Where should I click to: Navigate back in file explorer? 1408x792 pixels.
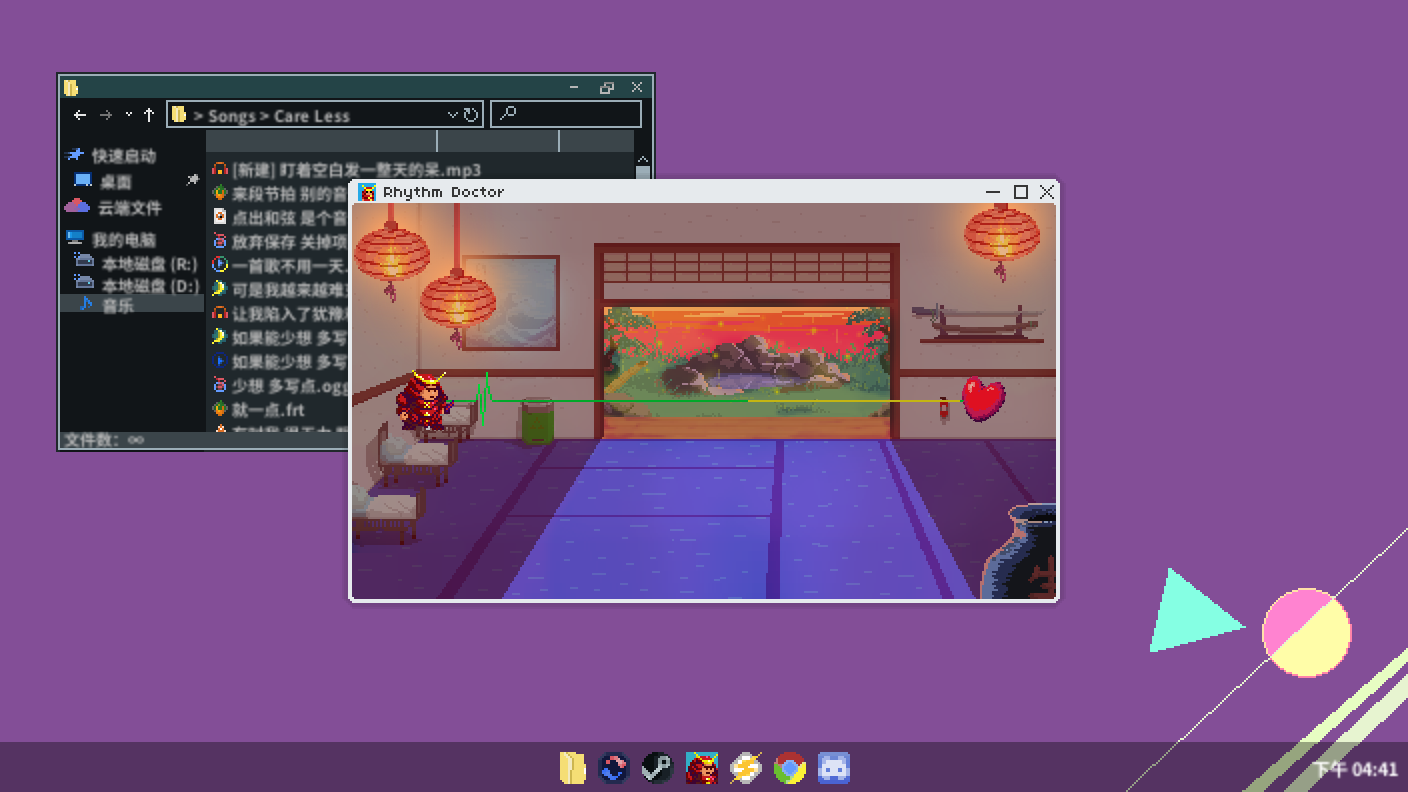coord(80,115)
